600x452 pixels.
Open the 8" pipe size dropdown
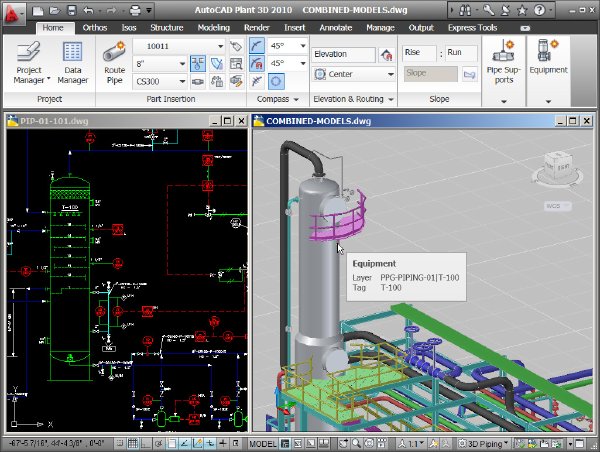[x=183, y=64]
